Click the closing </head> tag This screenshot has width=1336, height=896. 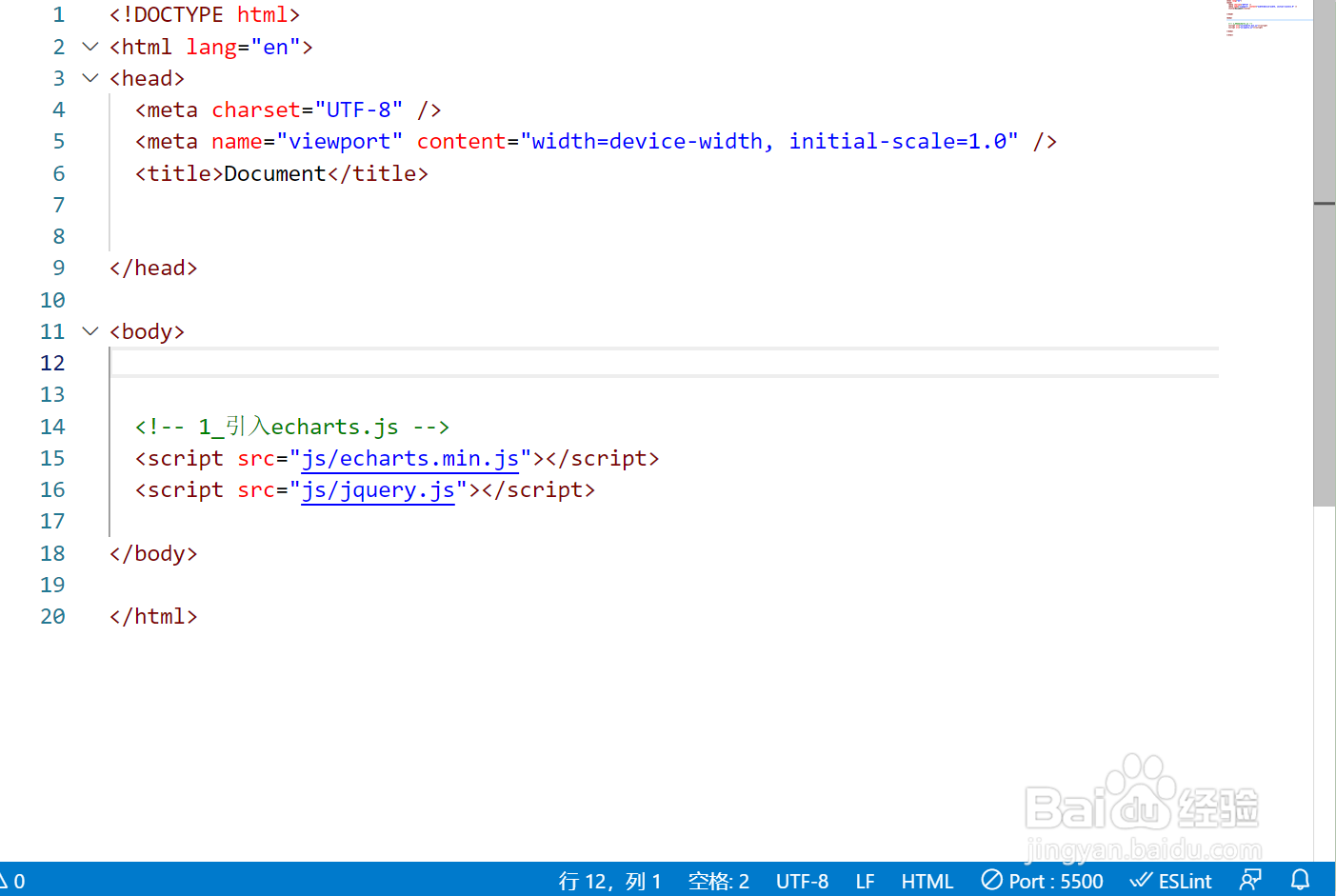coord(153,269)
